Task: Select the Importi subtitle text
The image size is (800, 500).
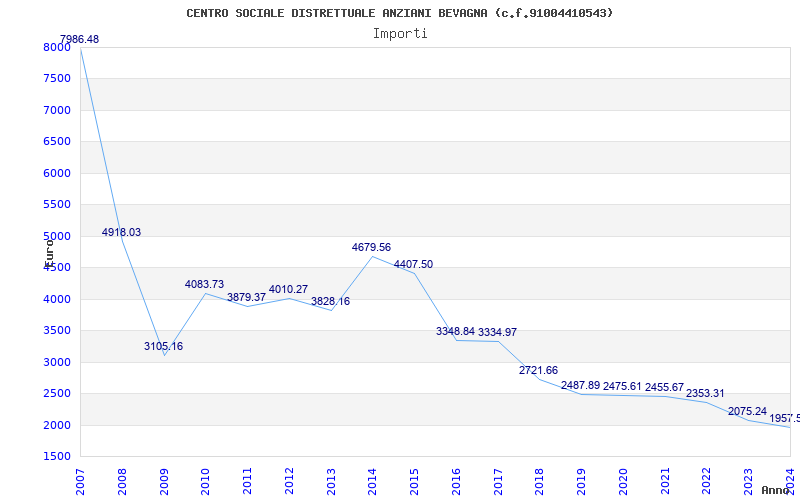Action: tap(400, 33)
